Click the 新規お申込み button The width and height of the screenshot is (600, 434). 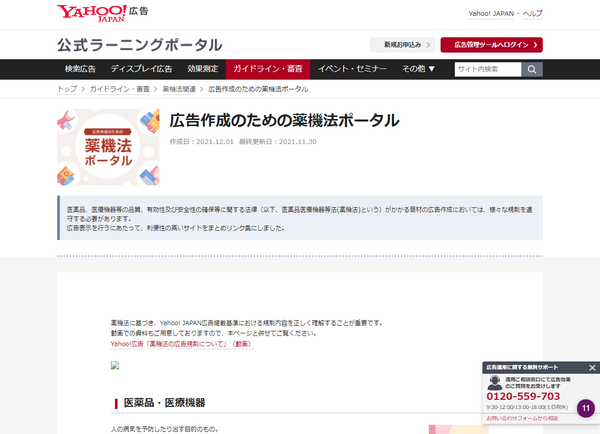(403, 45)
